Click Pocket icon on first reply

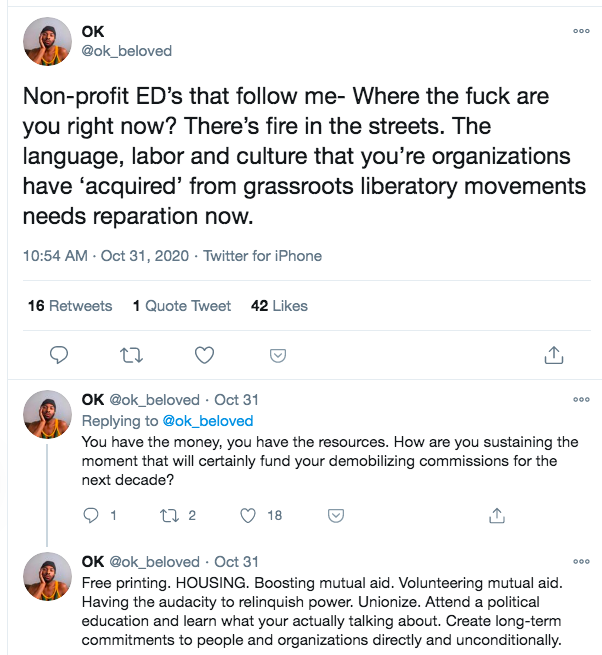337,515
